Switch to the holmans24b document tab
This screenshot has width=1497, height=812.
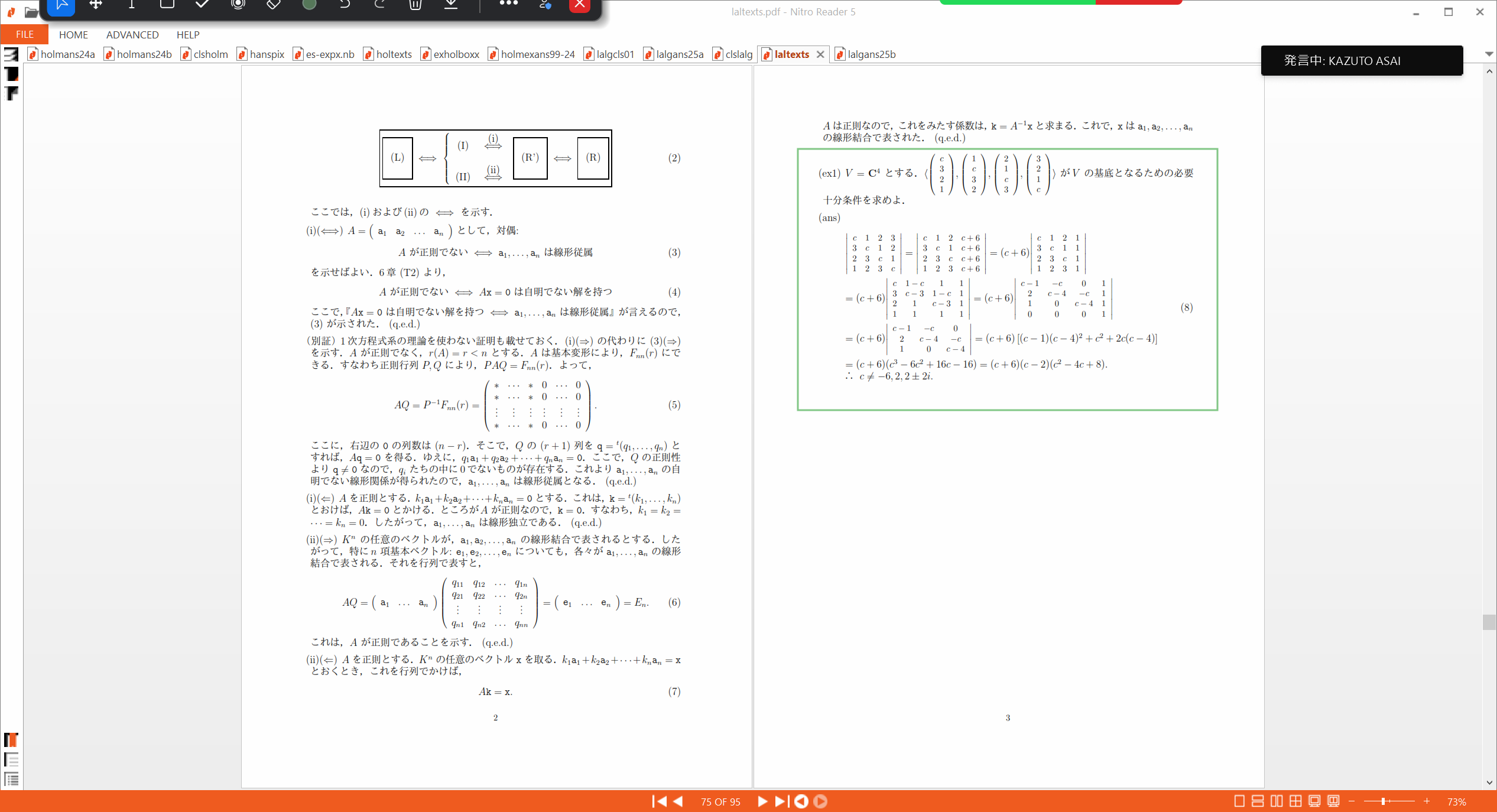point(138,54)
